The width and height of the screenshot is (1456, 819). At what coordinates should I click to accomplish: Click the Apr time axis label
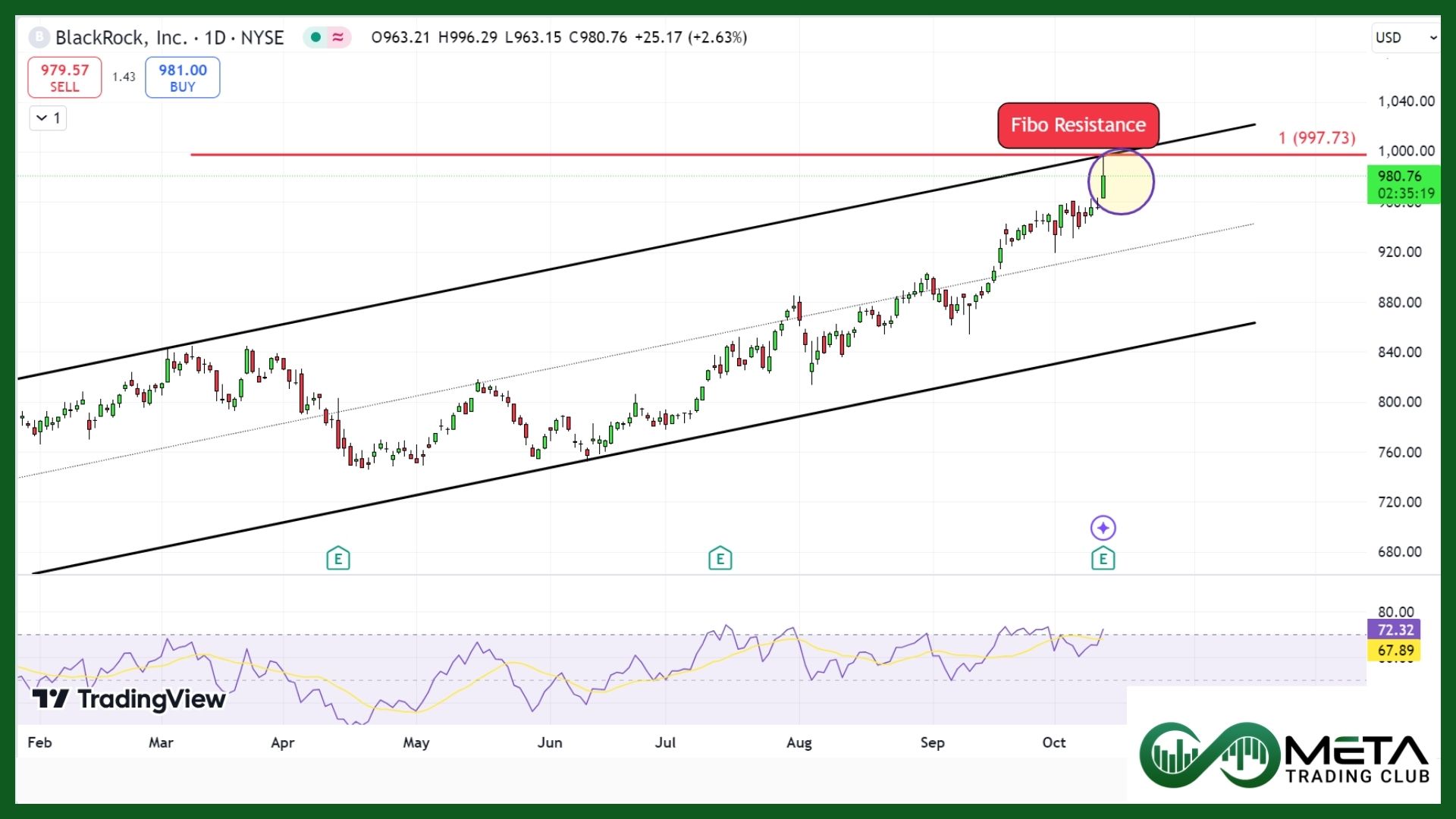point(283,743)
